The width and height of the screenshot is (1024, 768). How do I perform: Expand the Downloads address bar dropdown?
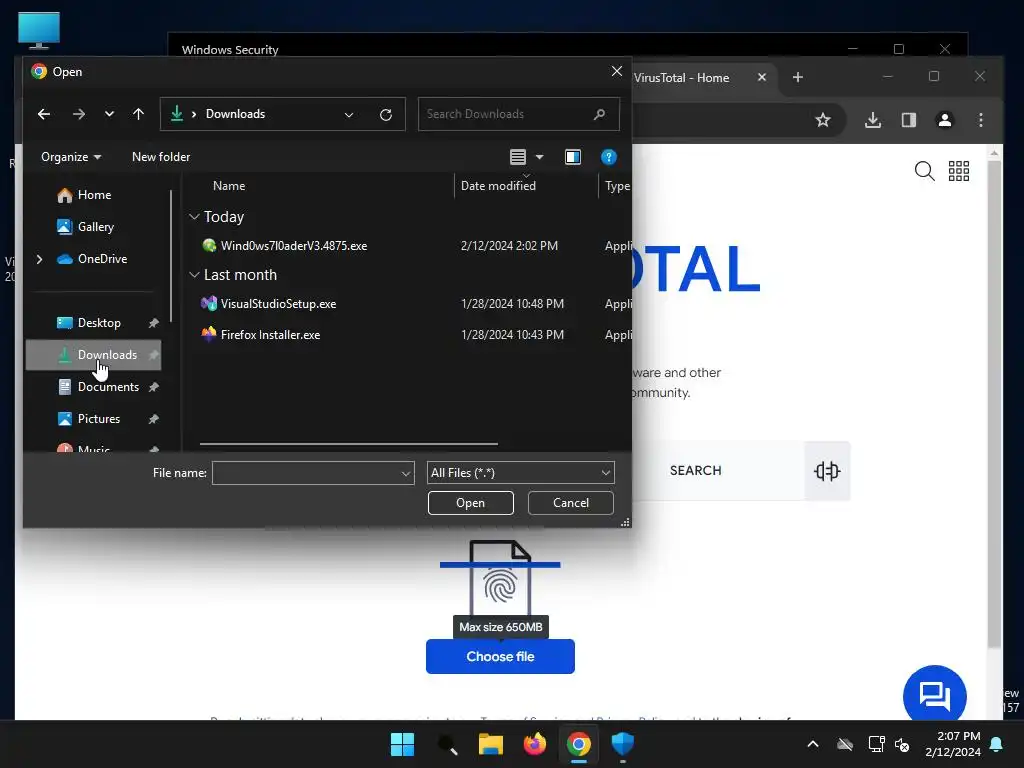tap(349, 115)
